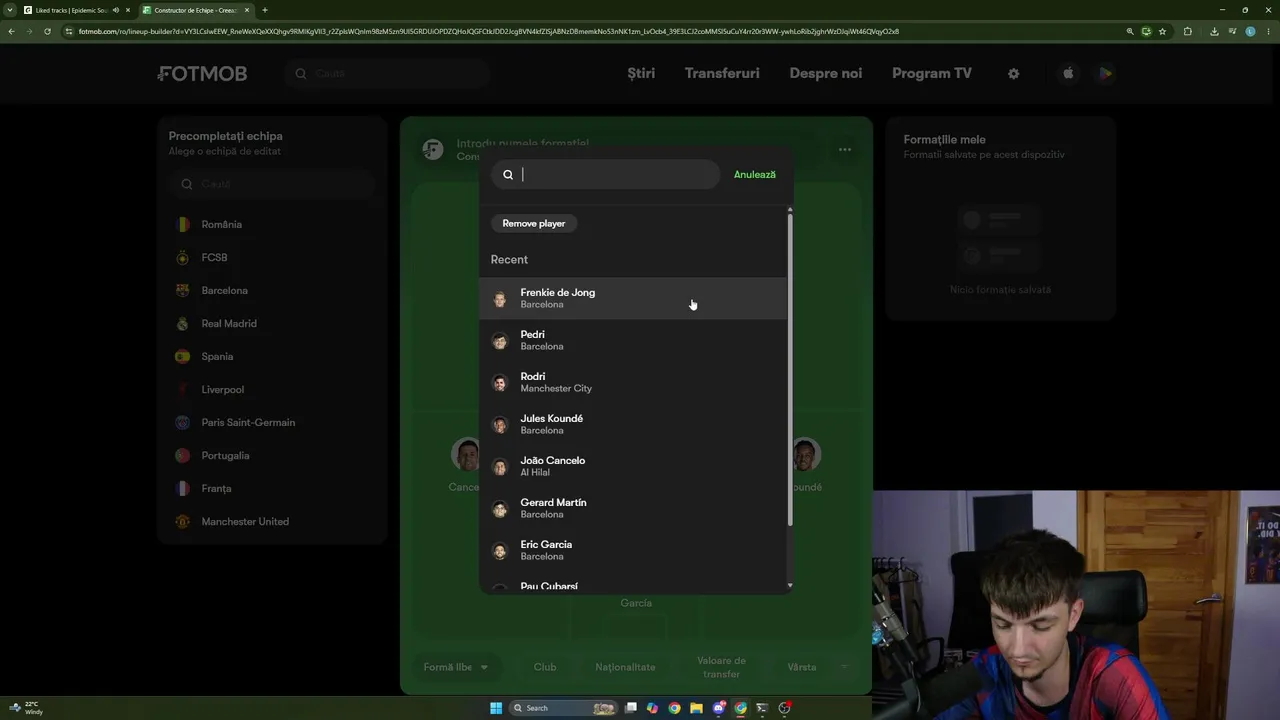
Task: Choose Real Madrid in the team list
Action: click(x=272, y=323)
